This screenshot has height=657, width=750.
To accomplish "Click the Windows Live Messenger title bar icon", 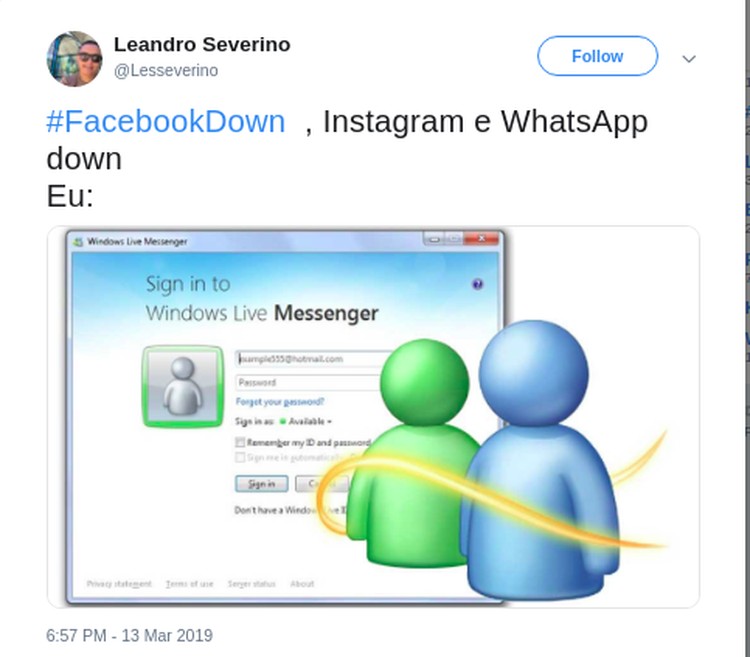I will [77, 241].
